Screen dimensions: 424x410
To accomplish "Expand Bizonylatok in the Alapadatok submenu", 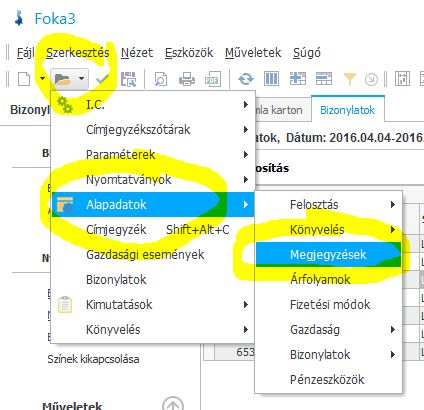I will coord(328,355).
